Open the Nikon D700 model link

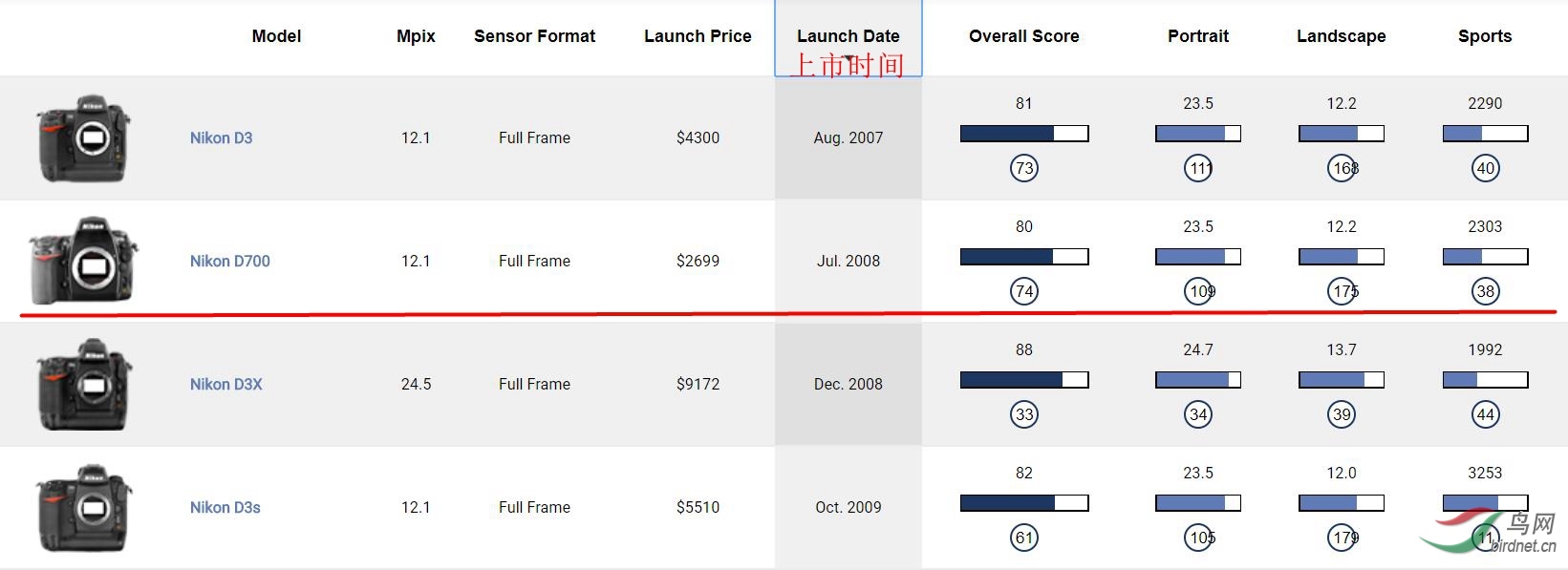229,261
